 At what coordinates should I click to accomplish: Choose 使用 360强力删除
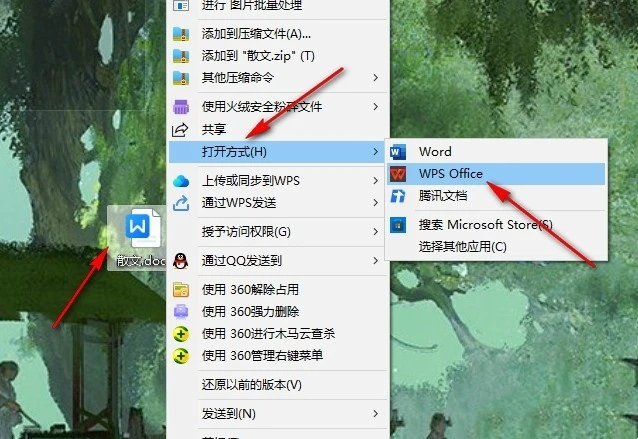[x=279, y=312]
